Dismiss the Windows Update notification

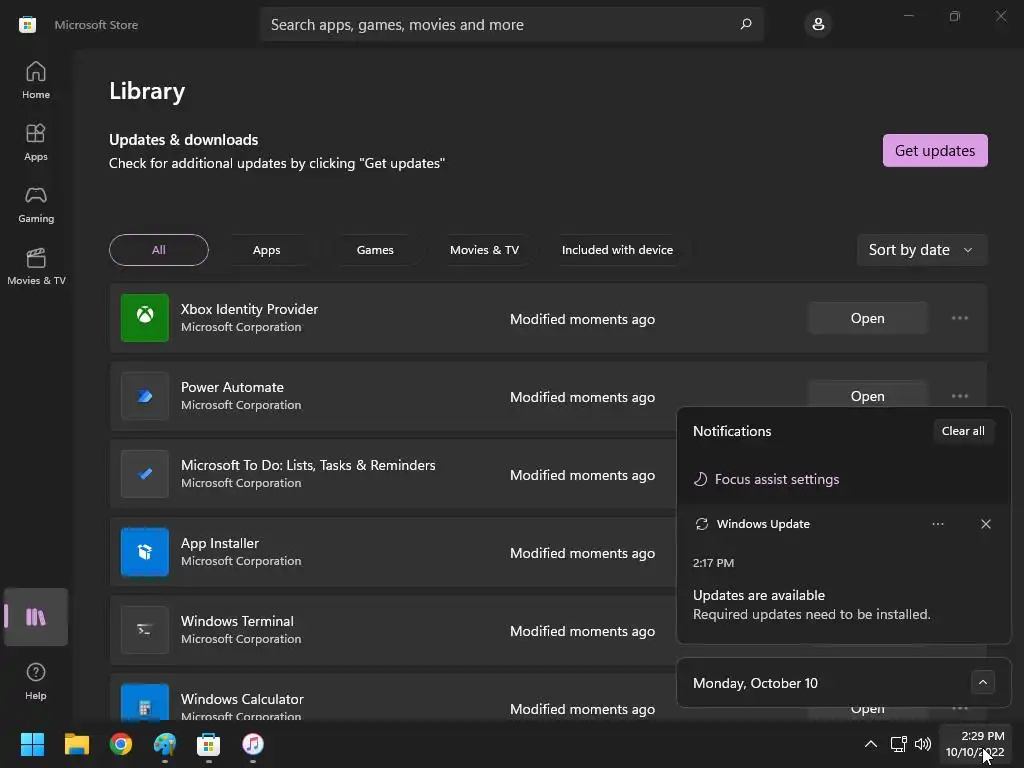pyautogui.click(x=985, y=524)
